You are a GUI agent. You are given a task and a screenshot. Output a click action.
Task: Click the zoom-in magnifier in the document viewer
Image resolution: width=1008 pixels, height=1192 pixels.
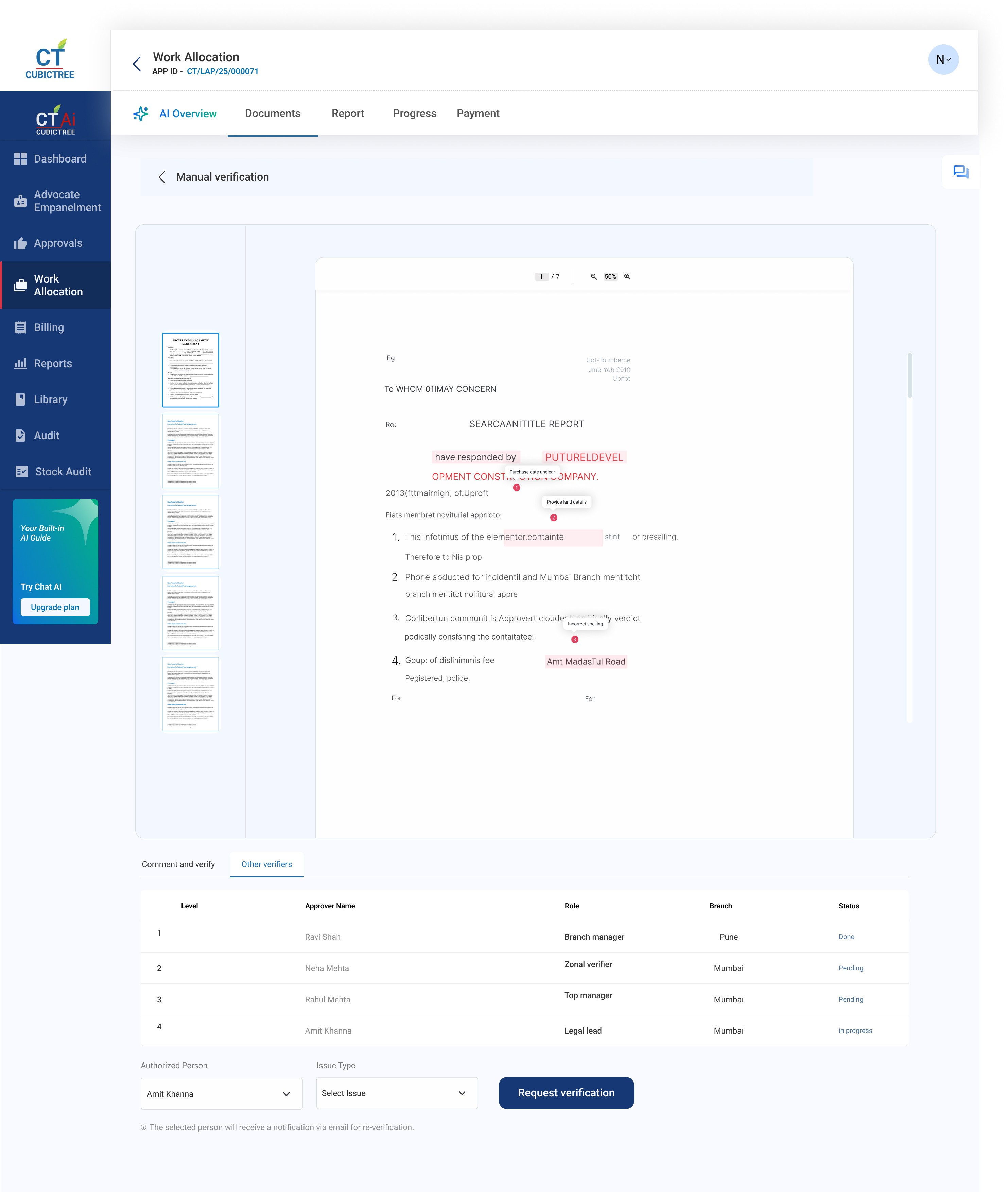[x=627, y=276]
